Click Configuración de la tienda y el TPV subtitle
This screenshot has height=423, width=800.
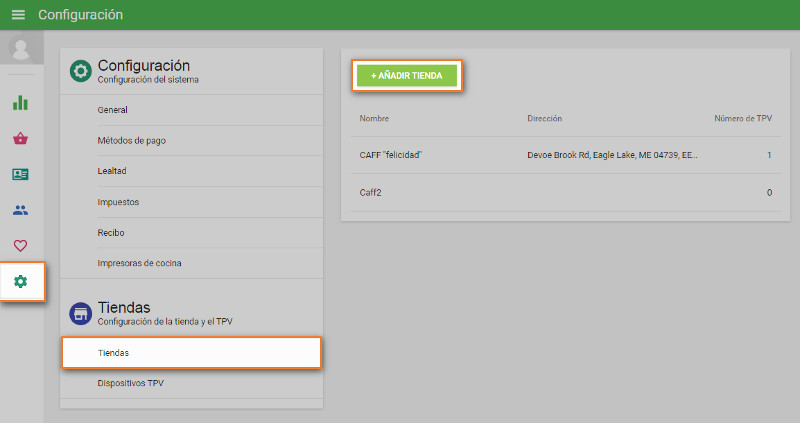point(165,322)
